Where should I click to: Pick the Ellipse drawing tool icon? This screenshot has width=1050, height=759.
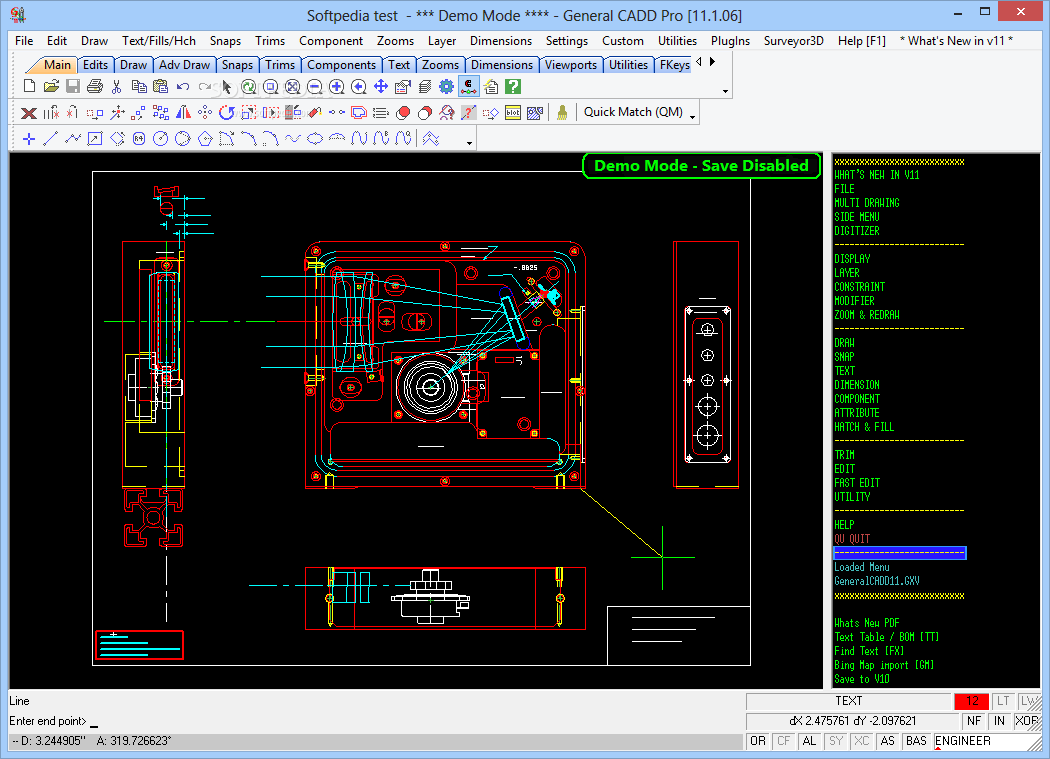pyautogui.click(x=315, y=139)
